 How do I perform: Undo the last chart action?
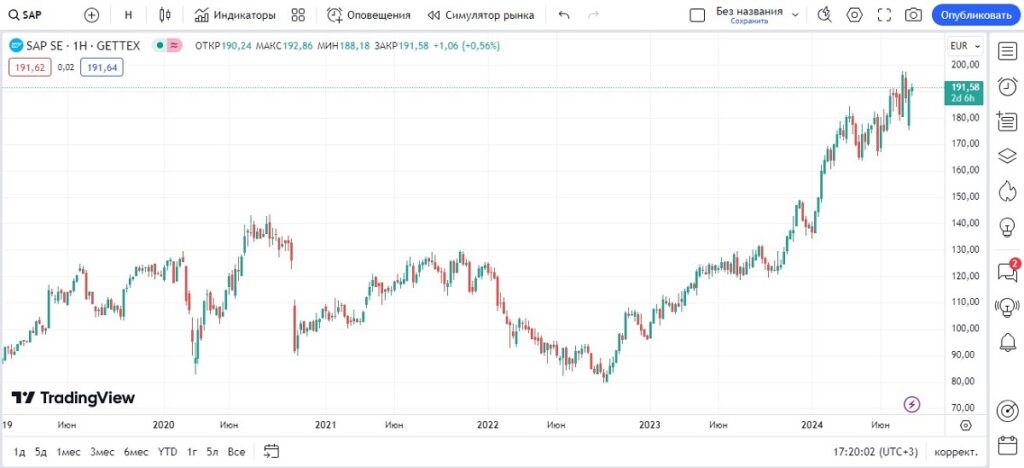(x=564, y=14)
